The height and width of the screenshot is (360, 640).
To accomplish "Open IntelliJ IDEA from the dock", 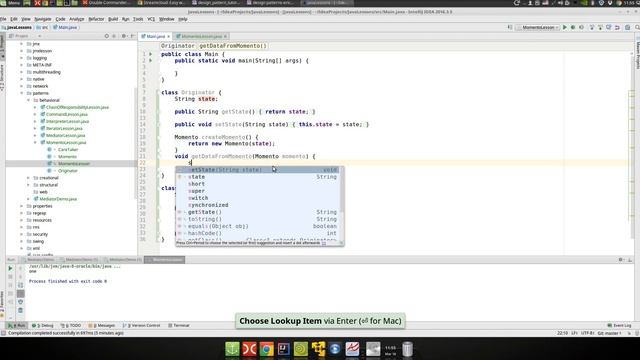I will pyautogui.click(x=283, y=349).
